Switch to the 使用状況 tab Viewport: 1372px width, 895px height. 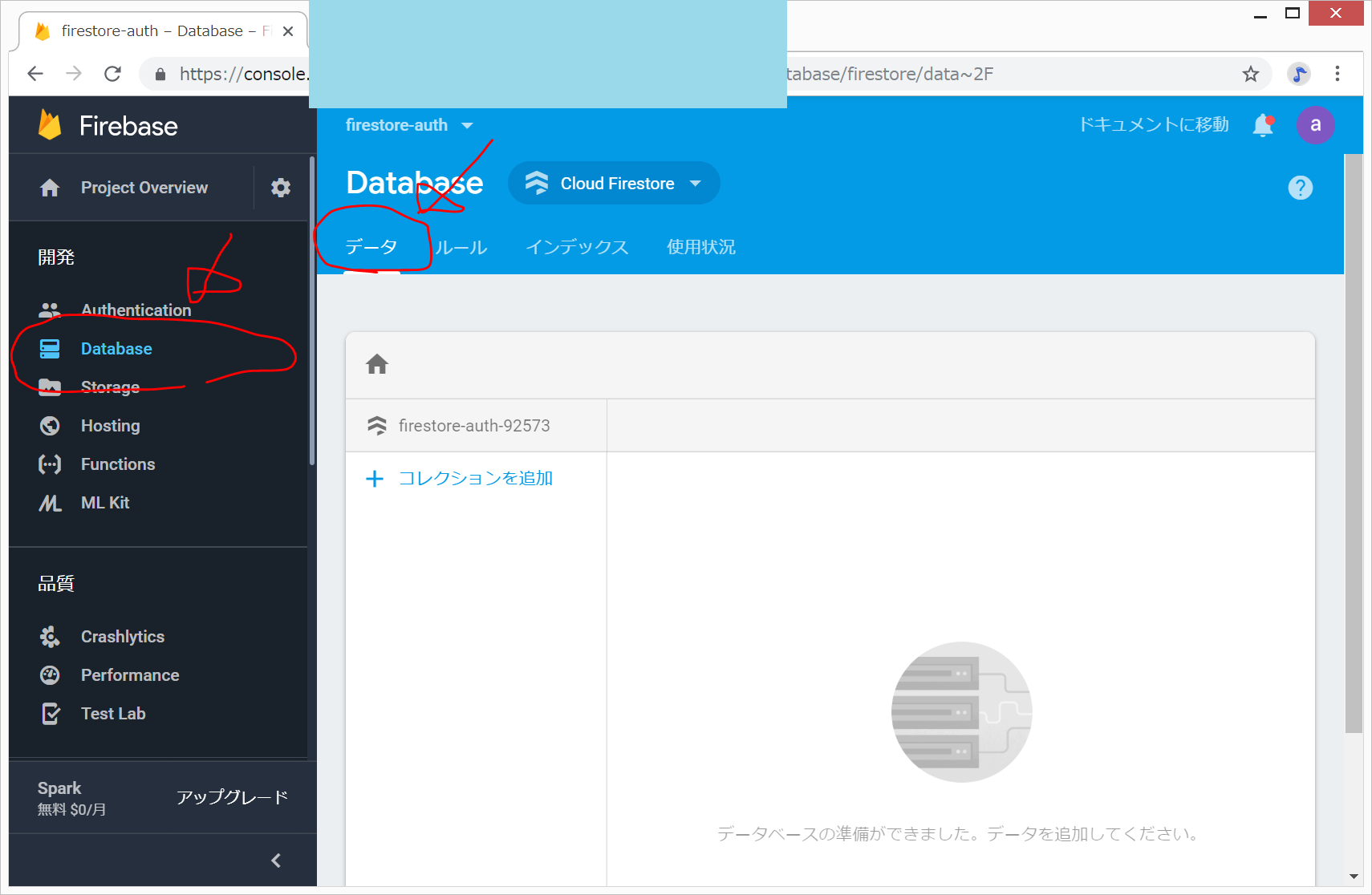point(701,247)
